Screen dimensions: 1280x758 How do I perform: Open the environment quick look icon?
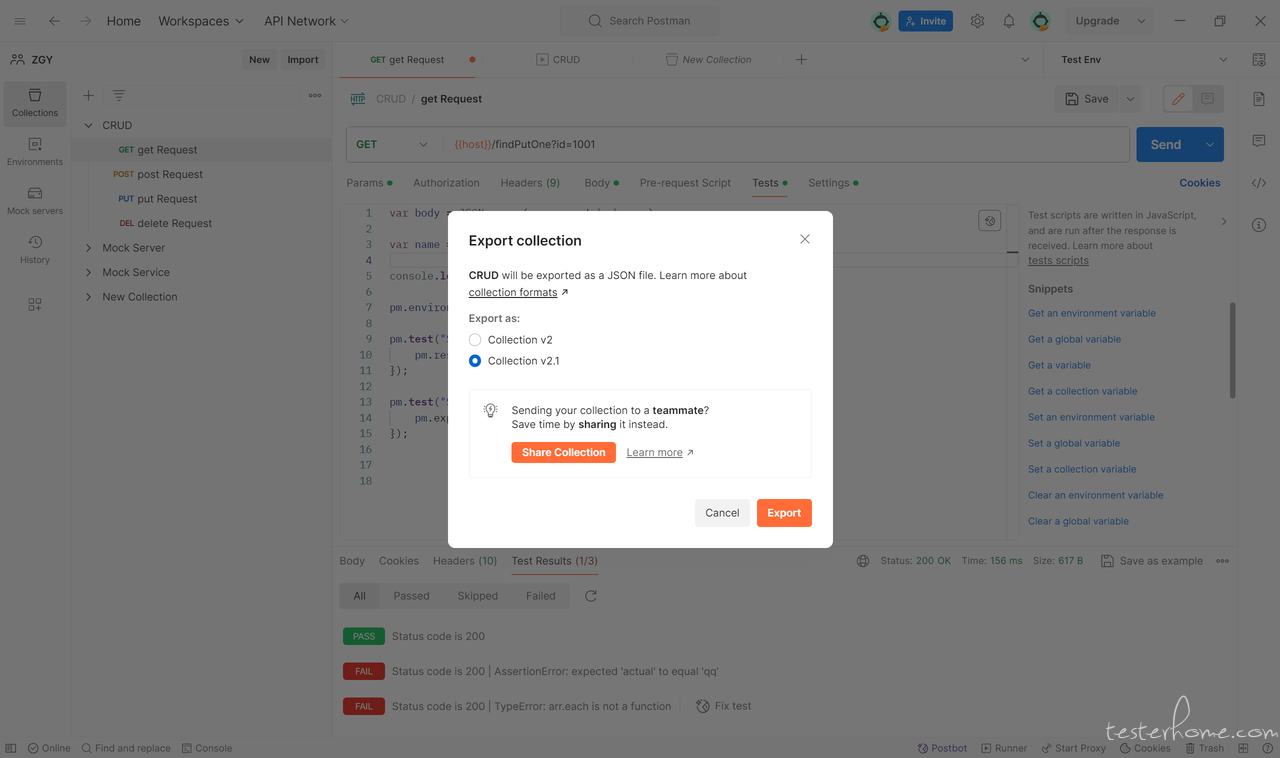click(1259, 59)
